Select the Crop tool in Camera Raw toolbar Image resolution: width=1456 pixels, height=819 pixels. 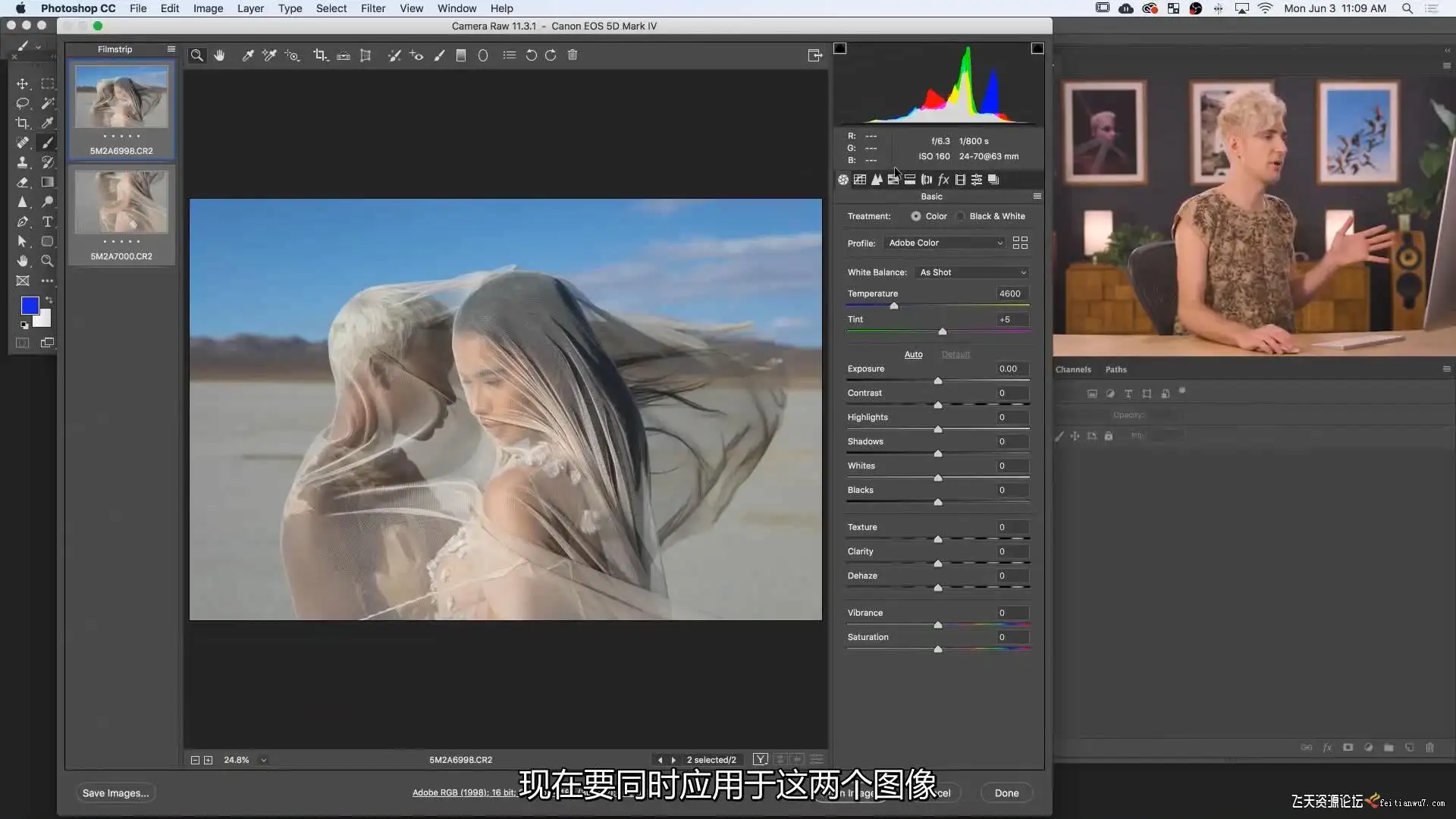click(319, 55)
